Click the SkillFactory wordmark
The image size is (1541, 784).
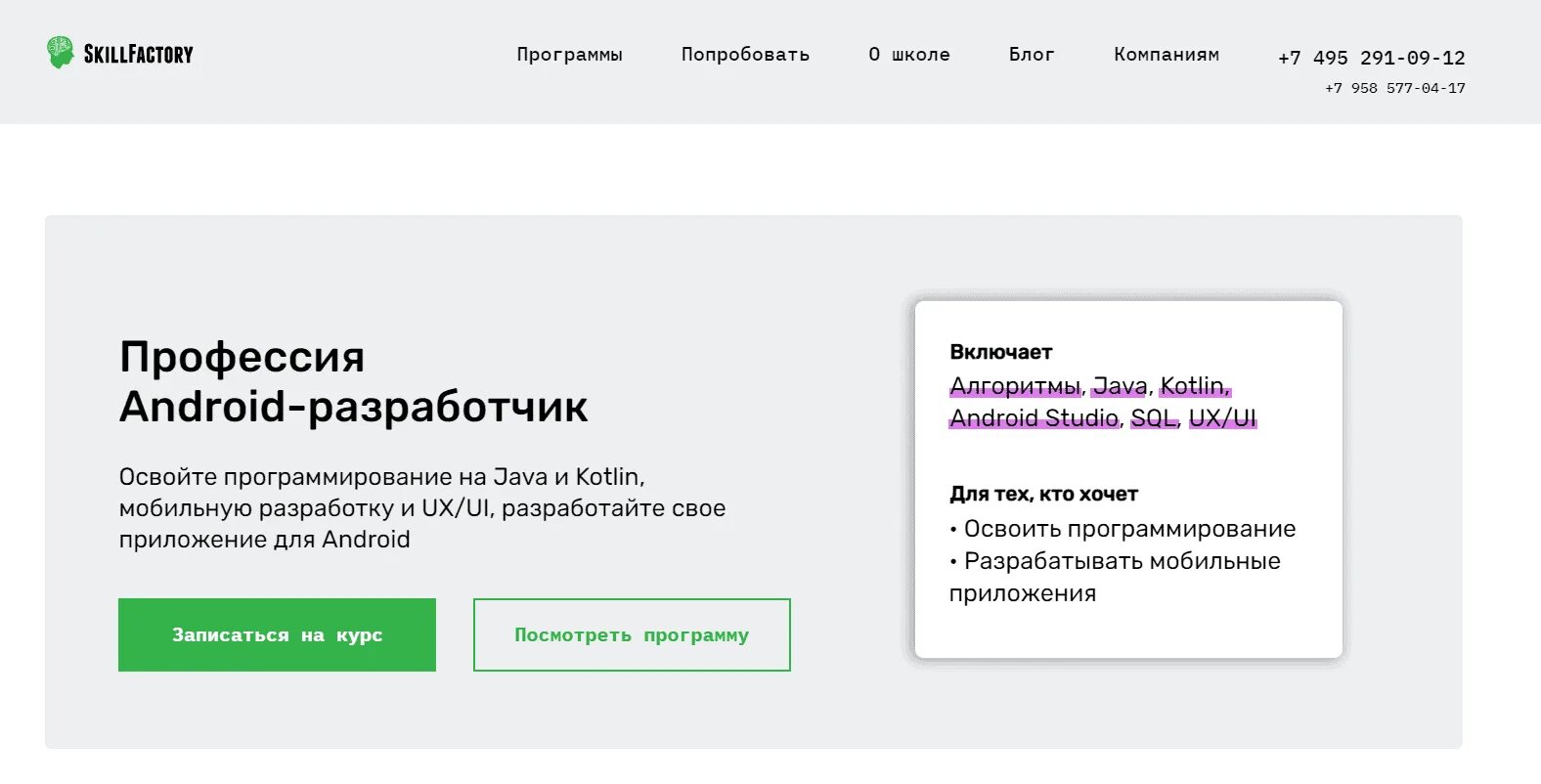click(x=139, y=54)
